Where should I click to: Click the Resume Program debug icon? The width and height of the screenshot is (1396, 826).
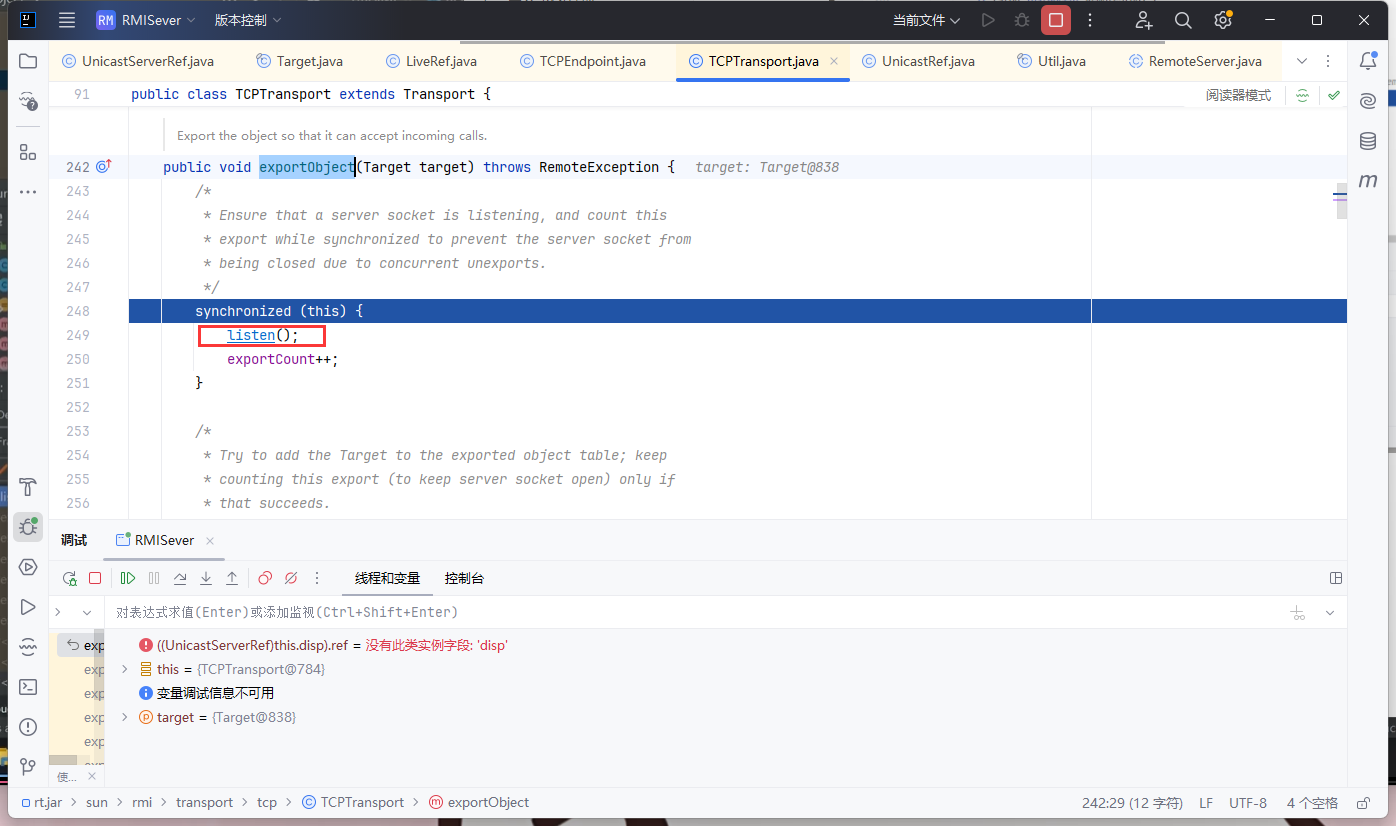point(128,578)
